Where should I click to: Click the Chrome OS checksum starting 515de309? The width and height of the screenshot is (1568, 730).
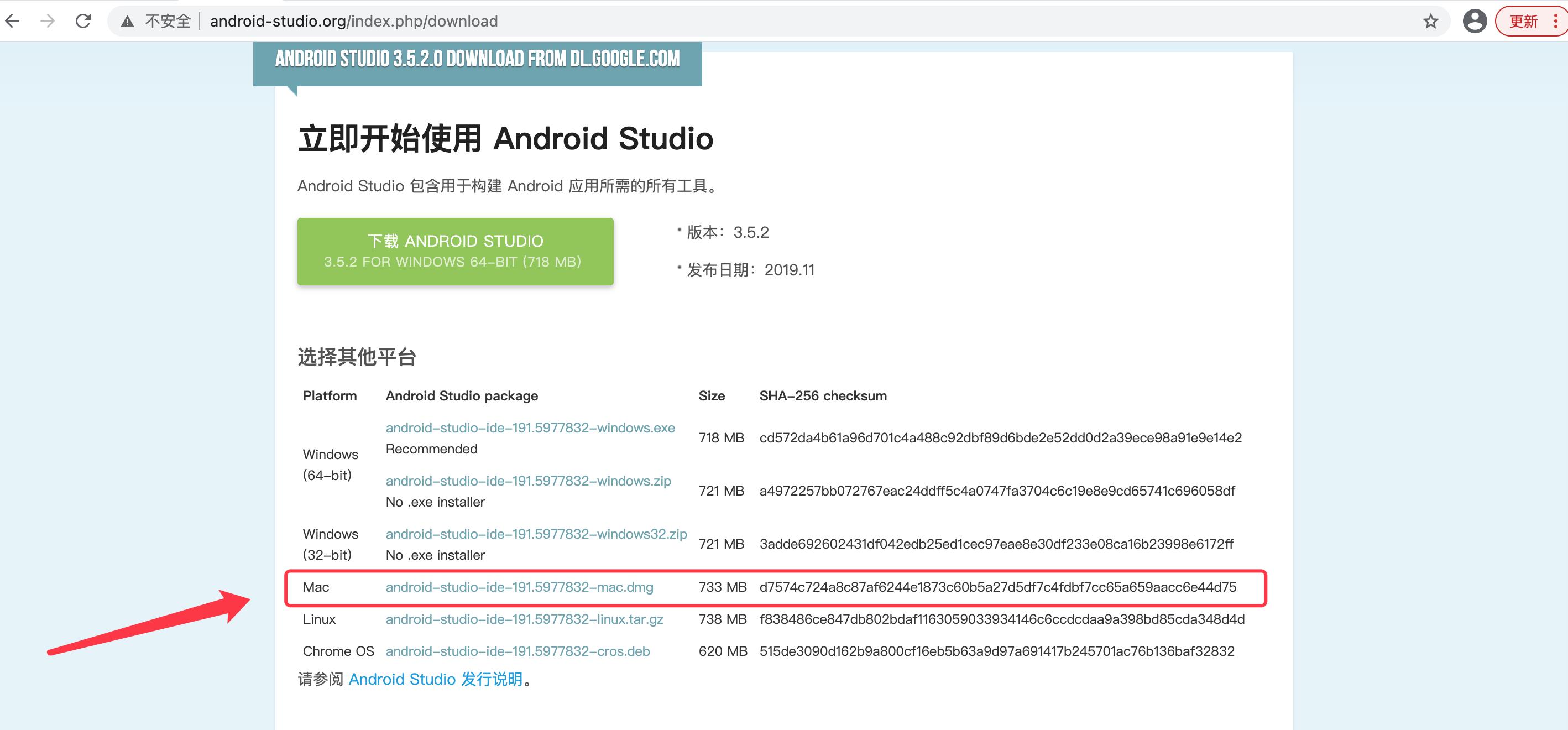point(997,651)
